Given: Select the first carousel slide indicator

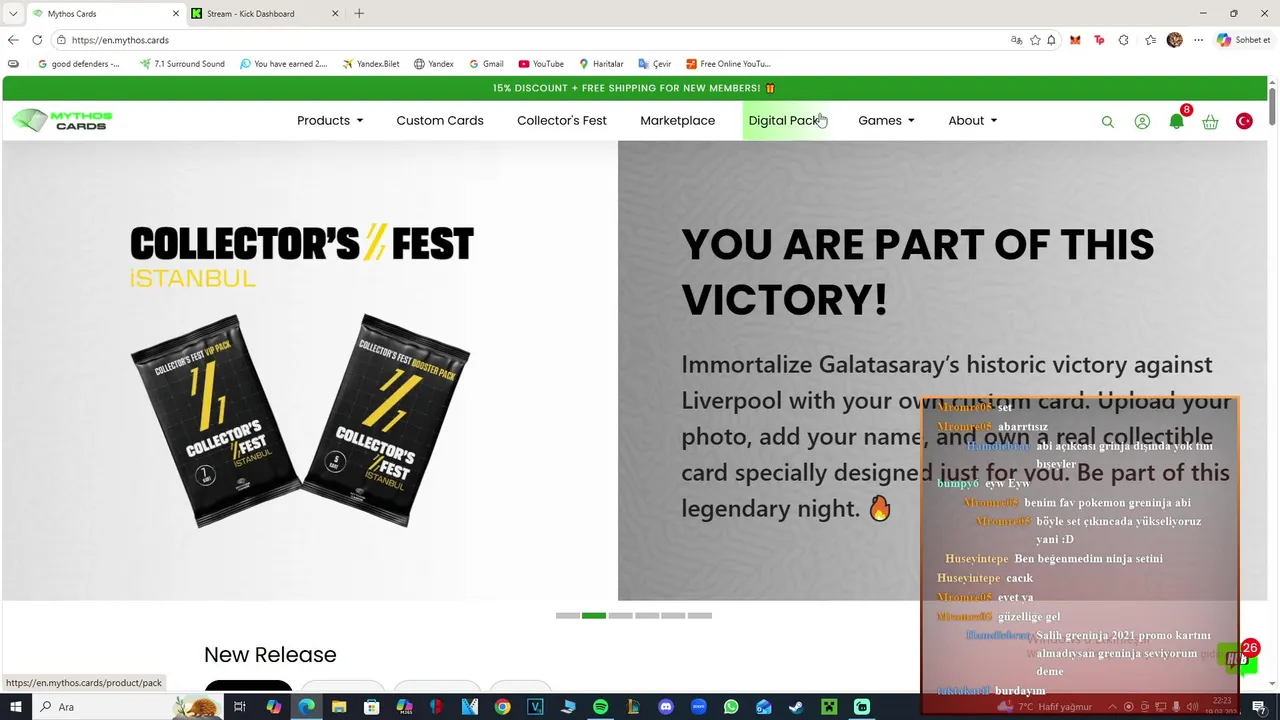Looking at the screenshot, I should pos(567,616).
